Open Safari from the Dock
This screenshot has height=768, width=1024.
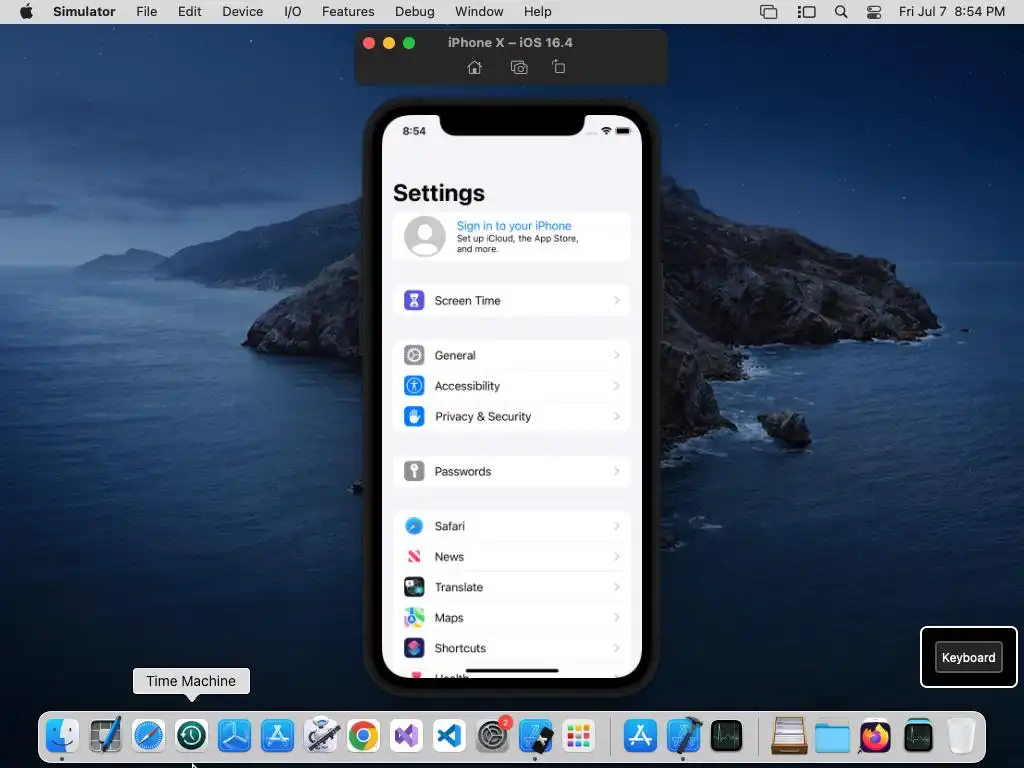[x=148, y=736]
